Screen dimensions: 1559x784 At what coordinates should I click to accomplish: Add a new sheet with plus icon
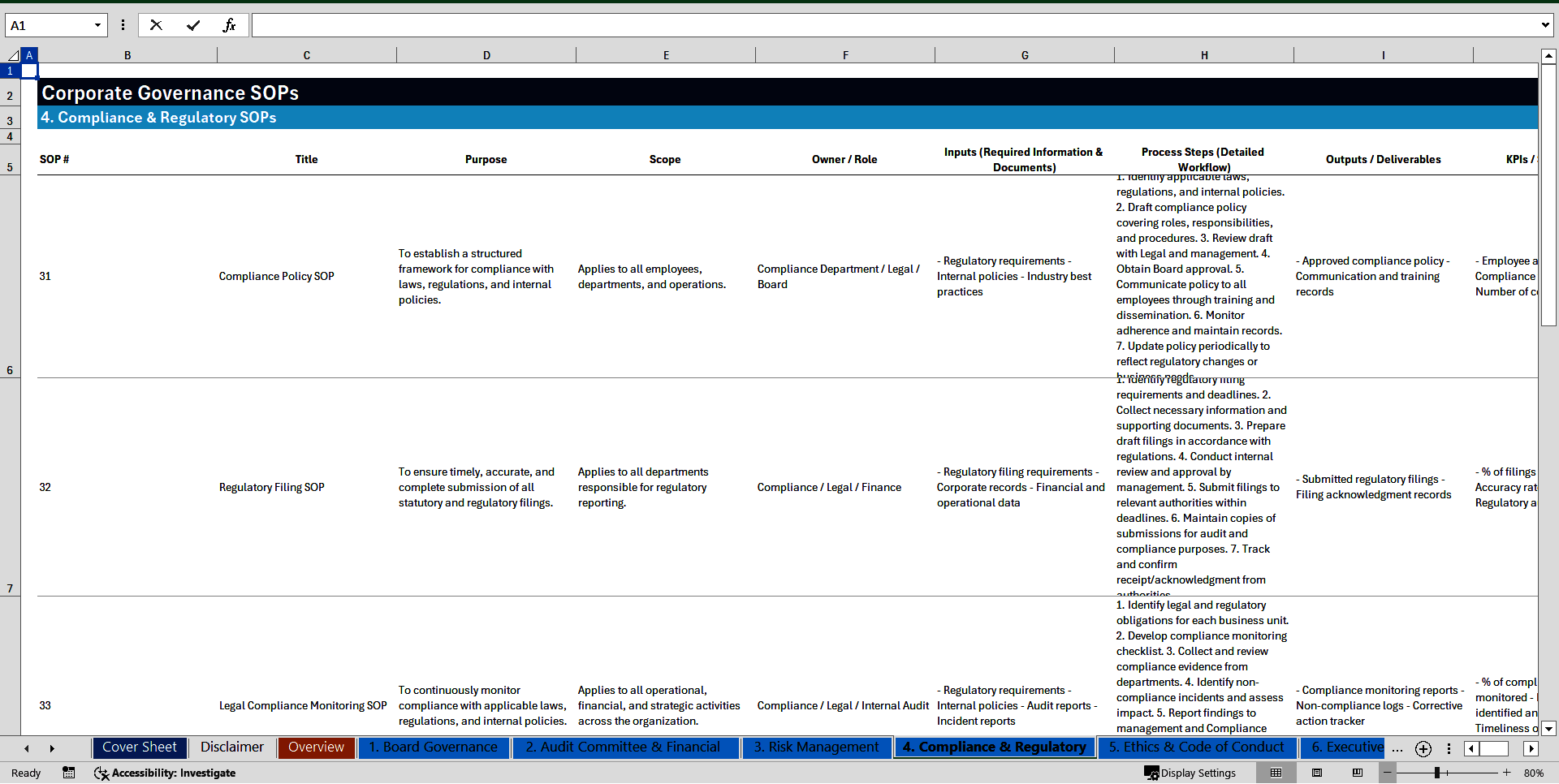1423,748
